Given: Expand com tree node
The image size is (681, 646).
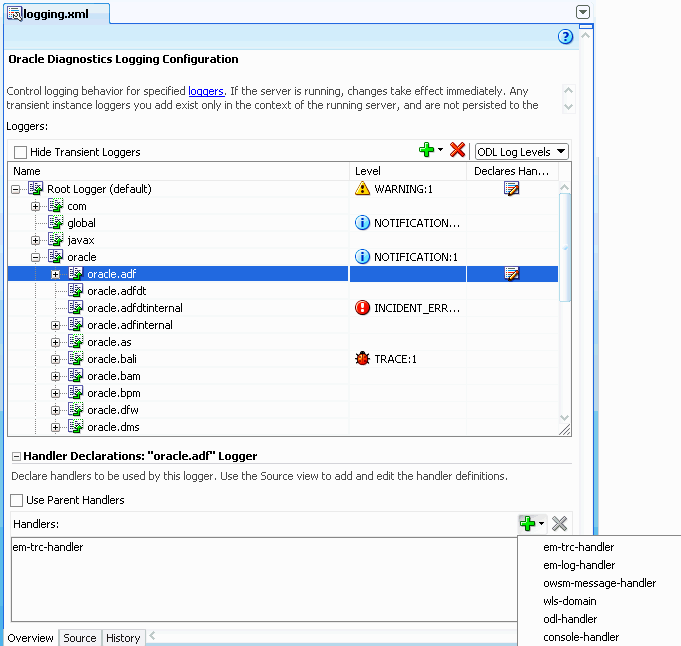Looking at the screenshot, I should tap(36, 206).
